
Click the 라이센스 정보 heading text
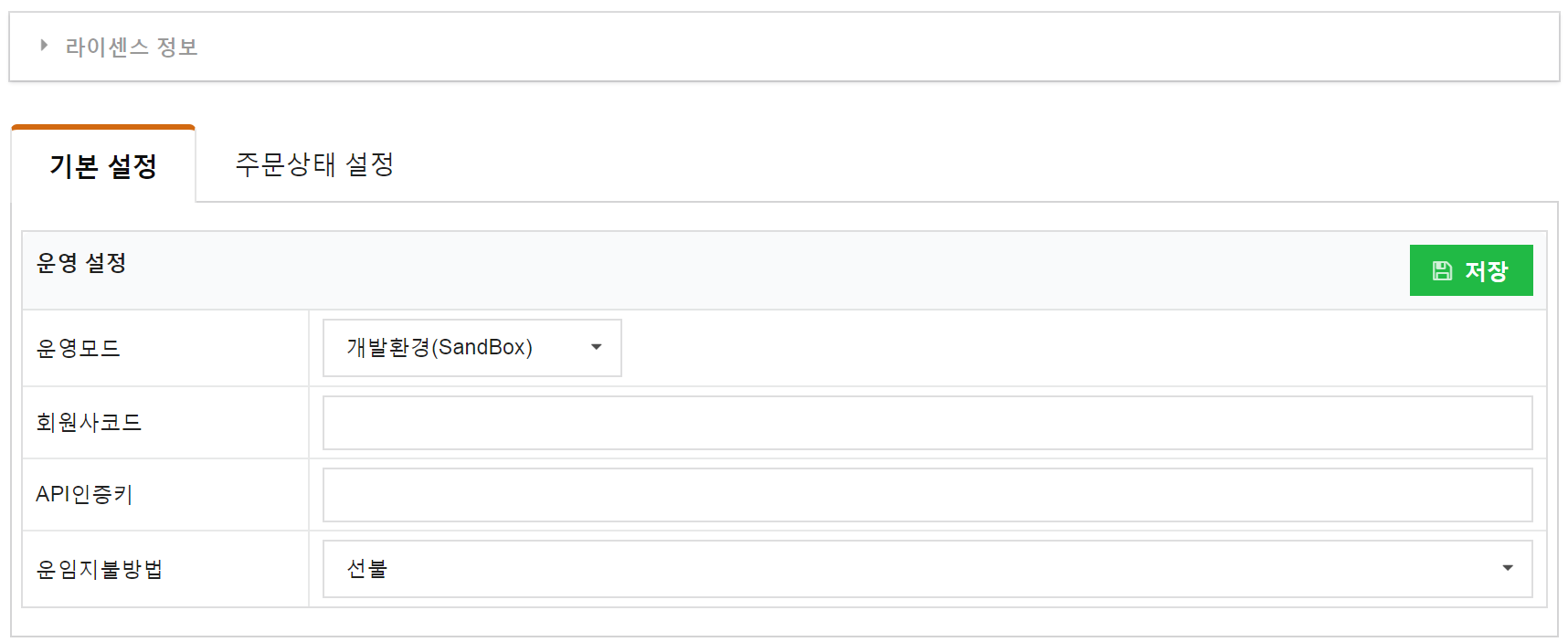132,47
